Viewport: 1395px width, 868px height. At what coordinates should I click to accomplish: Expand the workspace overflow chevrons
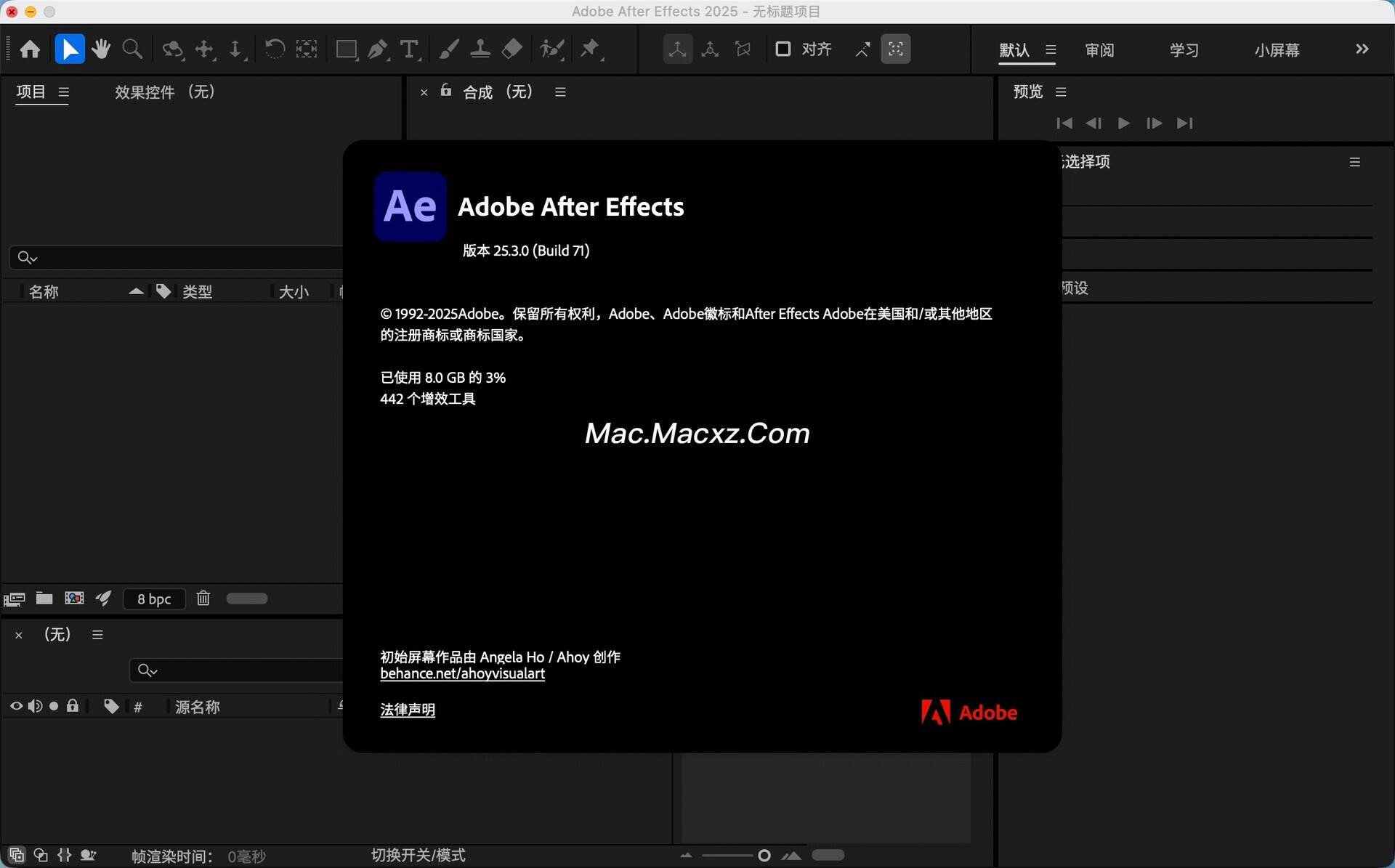coord(1362,49)
